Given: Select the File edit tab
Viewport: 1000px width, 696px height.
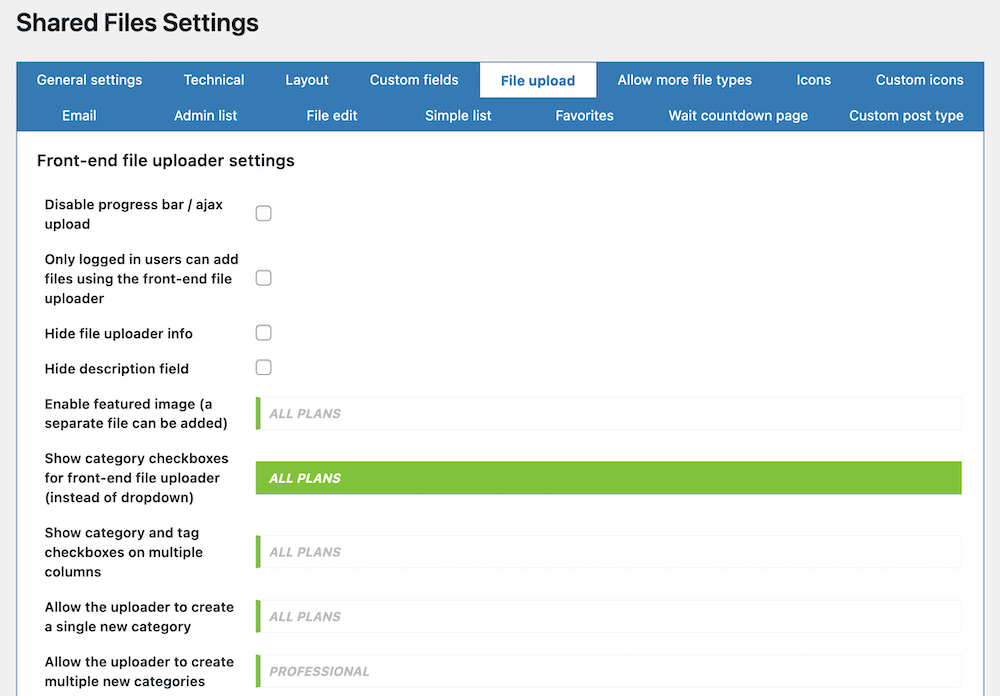Looking at the screenshot, I should pyautogui.click(x=332, y=115).
